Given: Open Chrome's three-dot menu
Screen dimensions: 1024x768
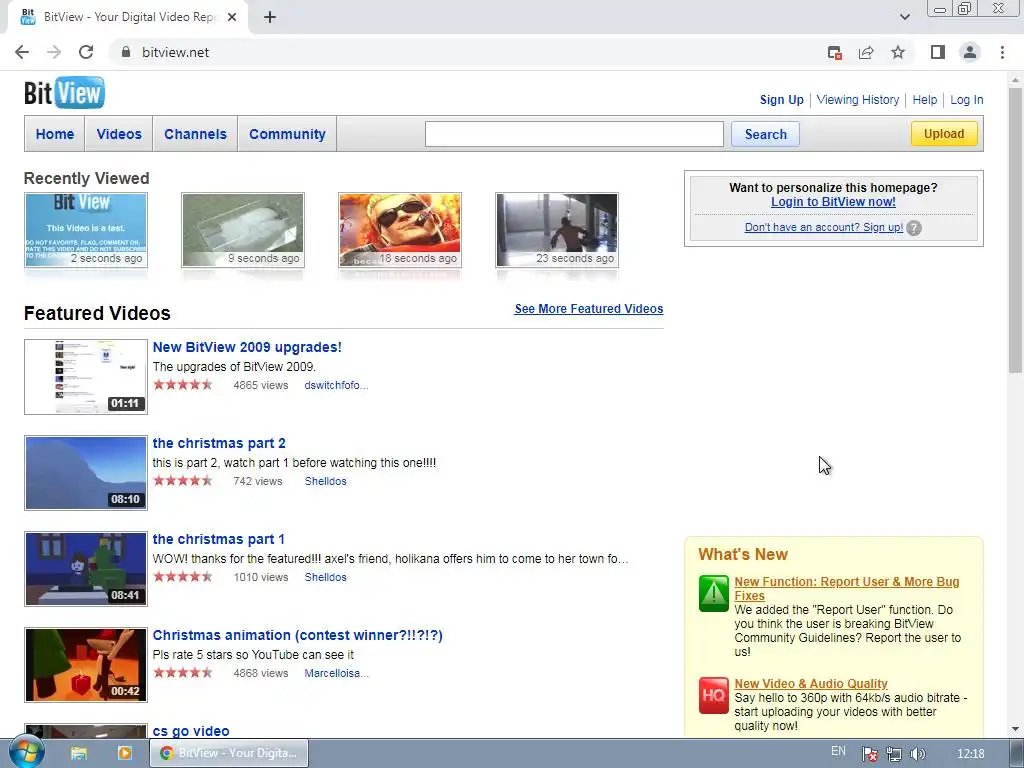Looking at the screenshot, I should pos(1002,52).
